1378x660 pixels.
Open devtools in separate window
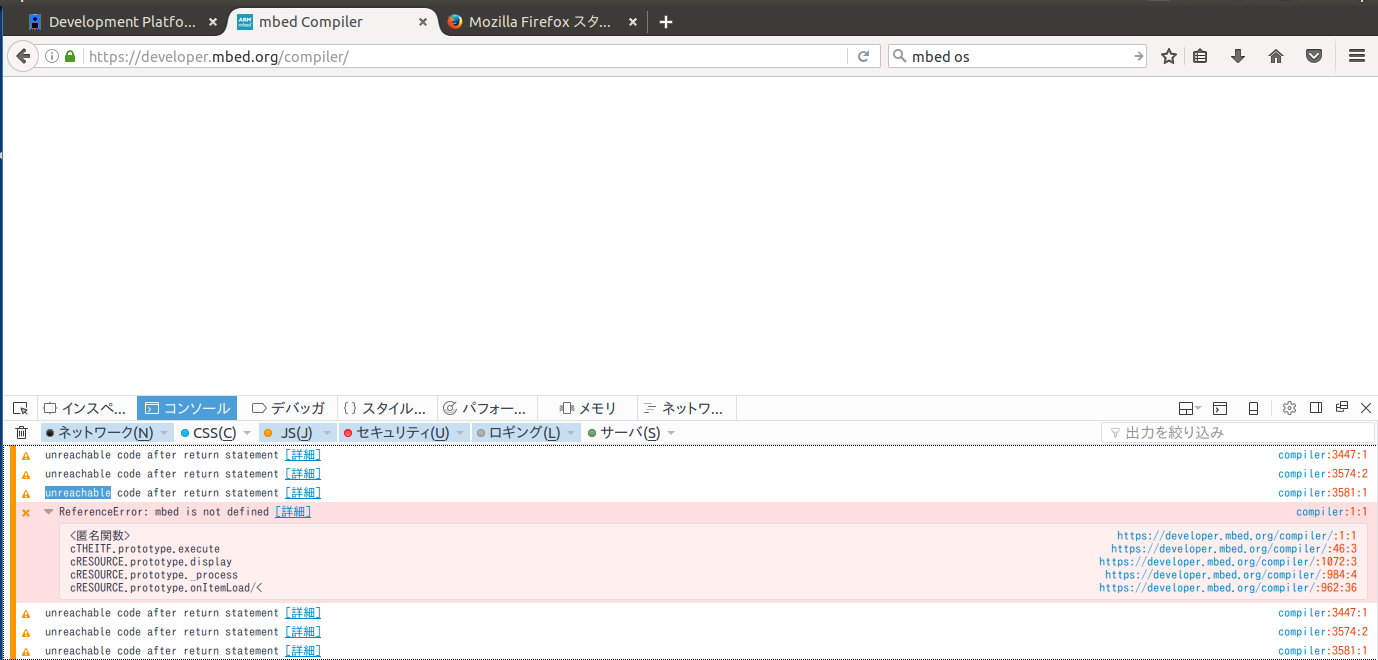coord(1342,407)
